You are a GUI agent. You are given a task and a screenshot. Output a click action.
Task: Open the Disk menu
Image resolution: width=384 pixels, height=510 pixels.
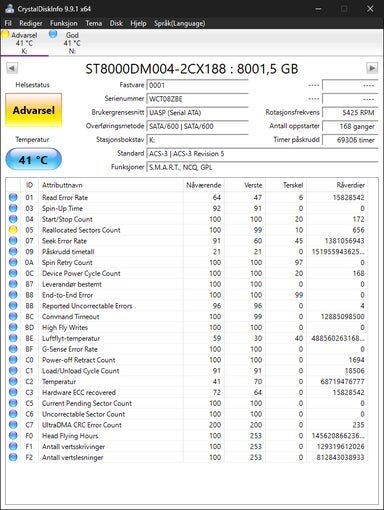(x=116, y=23)
